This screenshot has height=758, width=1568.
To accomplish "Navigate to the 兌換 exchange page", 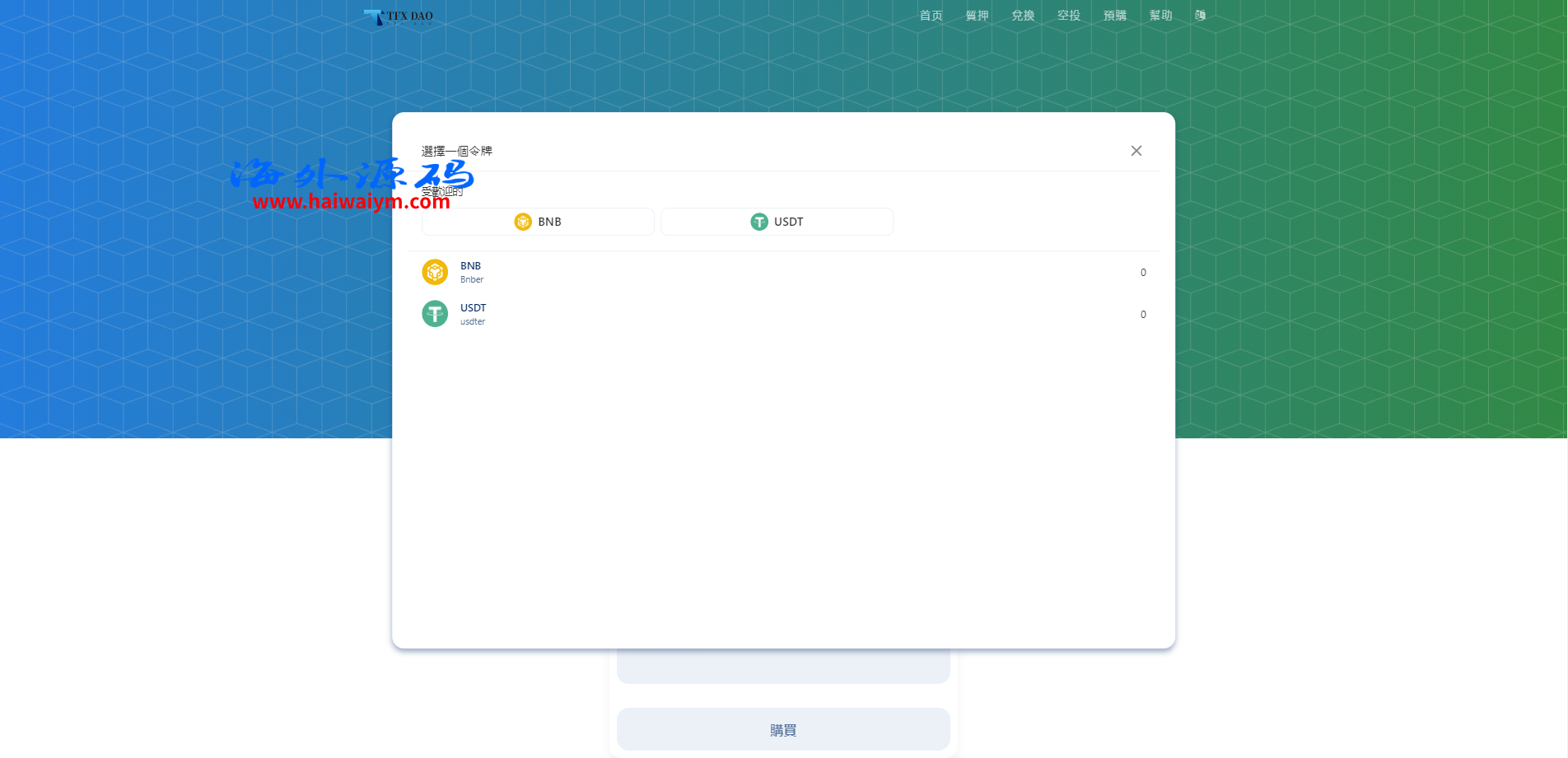I will point(1023,16).
